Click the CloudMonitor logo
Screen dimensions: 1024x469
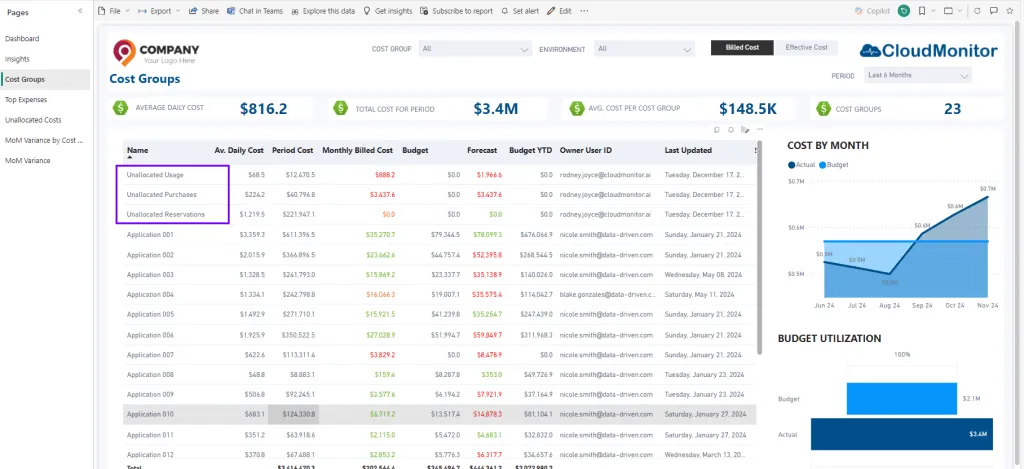point(928,51)
